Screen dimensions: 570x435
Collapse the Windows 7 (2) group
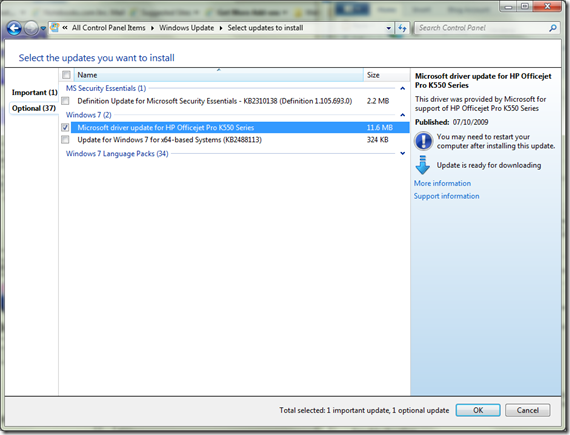point(402,115)
